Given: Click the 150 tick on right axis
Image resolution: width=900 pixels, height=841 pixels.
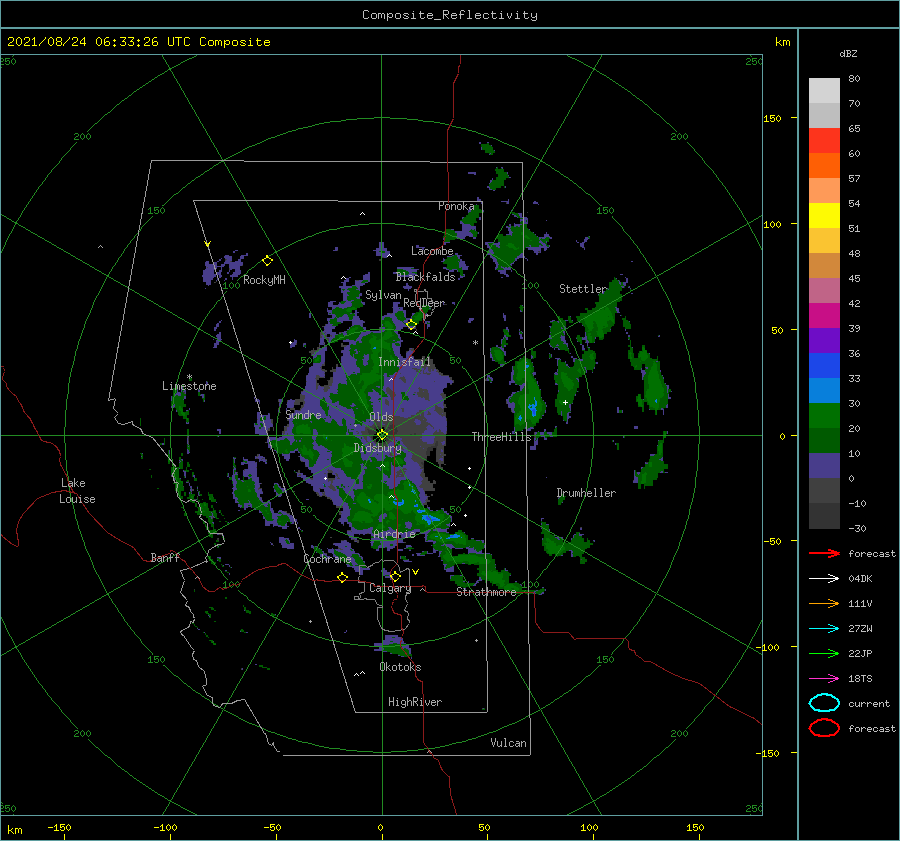Looking at the screenshot, I should click(x=772, y=118).
